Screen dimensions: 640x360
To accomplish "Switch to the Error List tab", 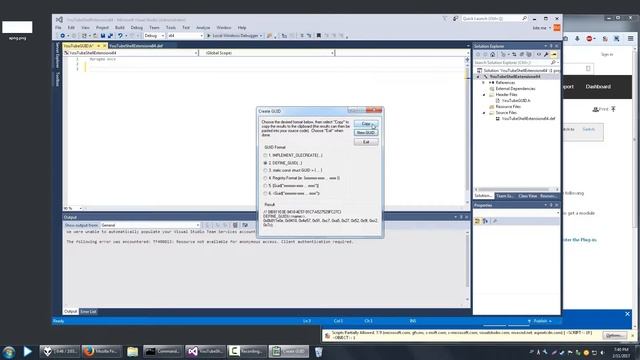I will pyautogui.click(x=88, y=312).
